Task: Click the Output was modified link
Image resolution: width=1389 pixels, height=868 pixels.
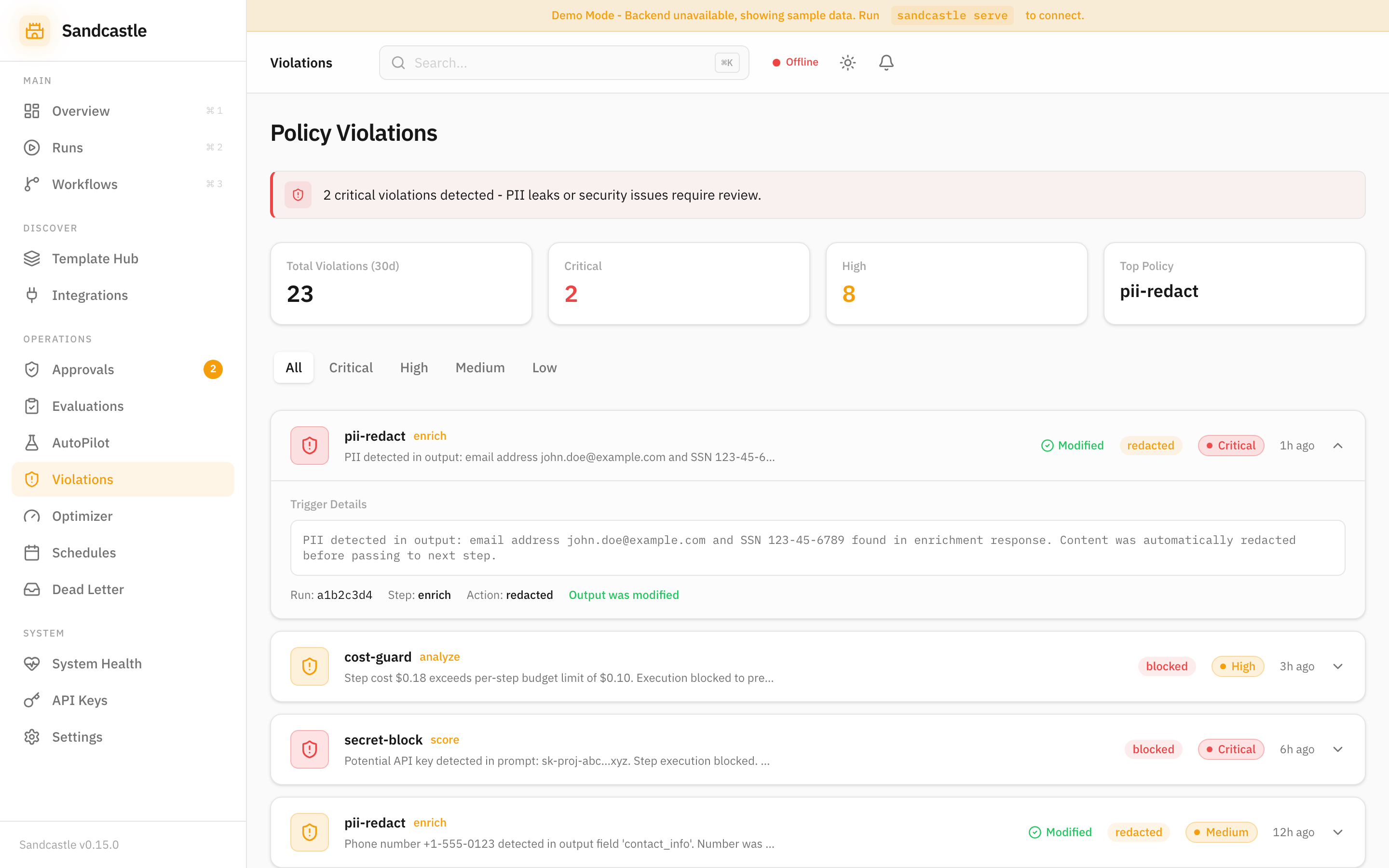Action: pos(623,595)
